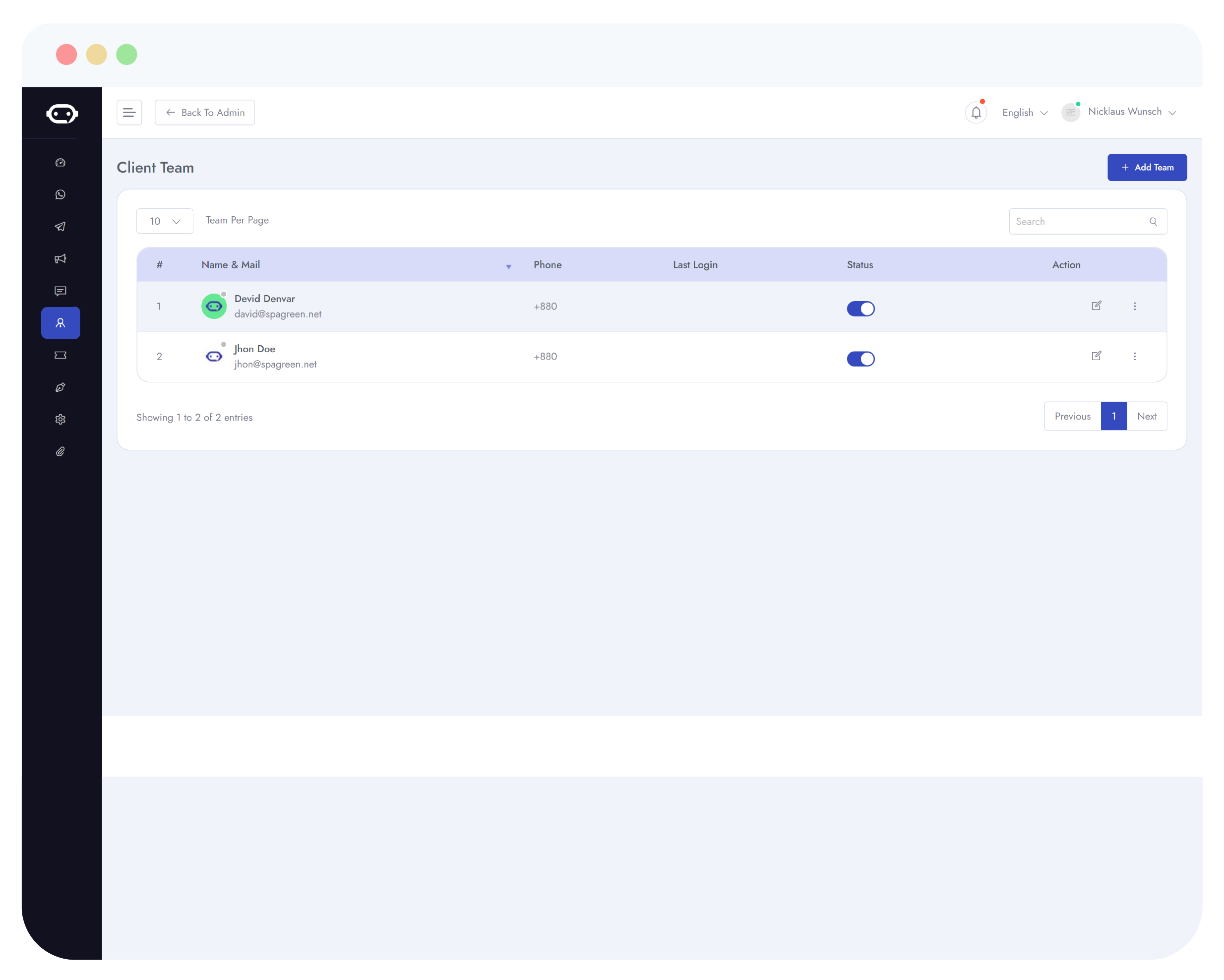Toggle status switch for Devid Denvar

coord(860,308)
